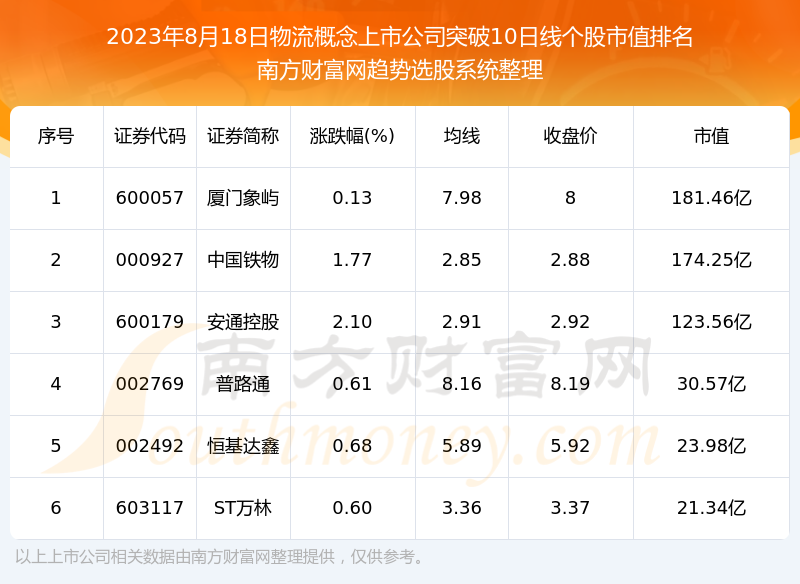Select stock code 603117
800x584 pixels.
click(x=149, y=508)
